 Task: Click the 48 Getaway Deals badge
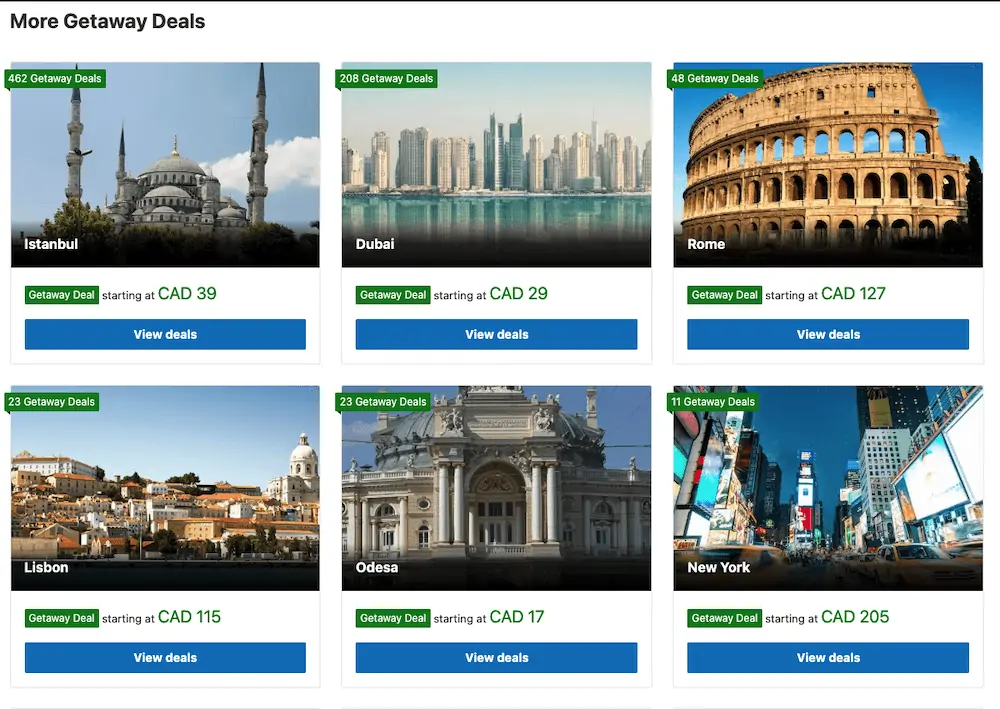(x=715, y=78)
